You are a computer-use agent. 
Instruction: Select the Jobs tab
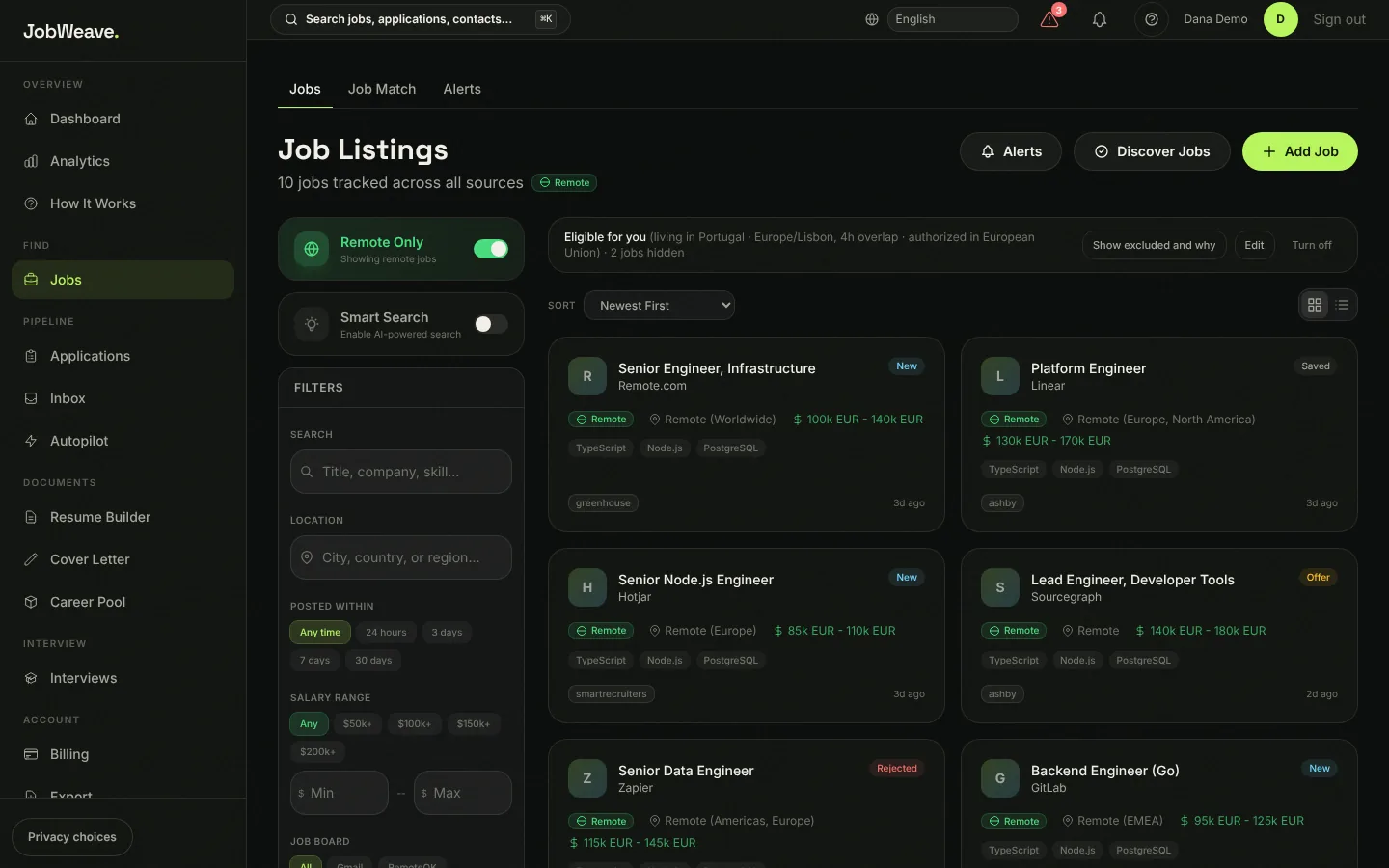[305, 89]
